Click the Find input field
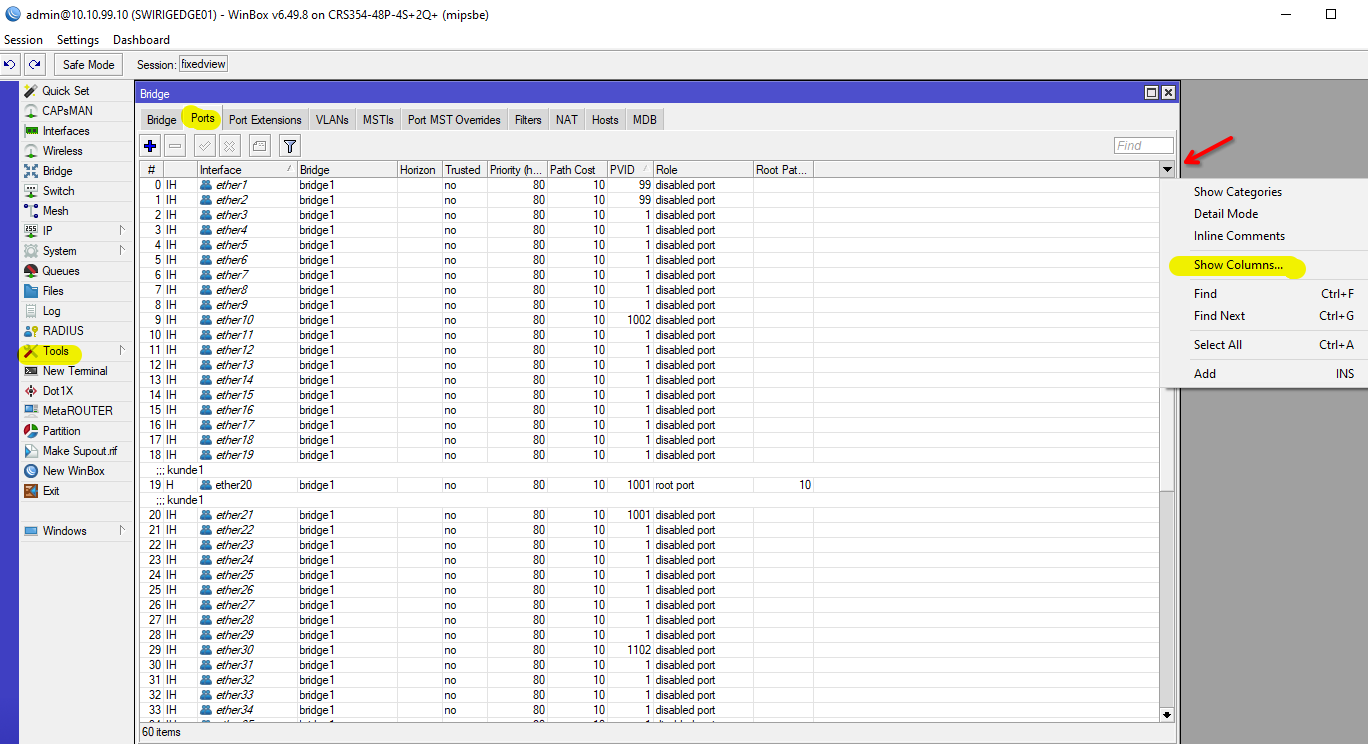Image resolution: width=1368 pixels, height=744 pixels. click(1143, 146)
